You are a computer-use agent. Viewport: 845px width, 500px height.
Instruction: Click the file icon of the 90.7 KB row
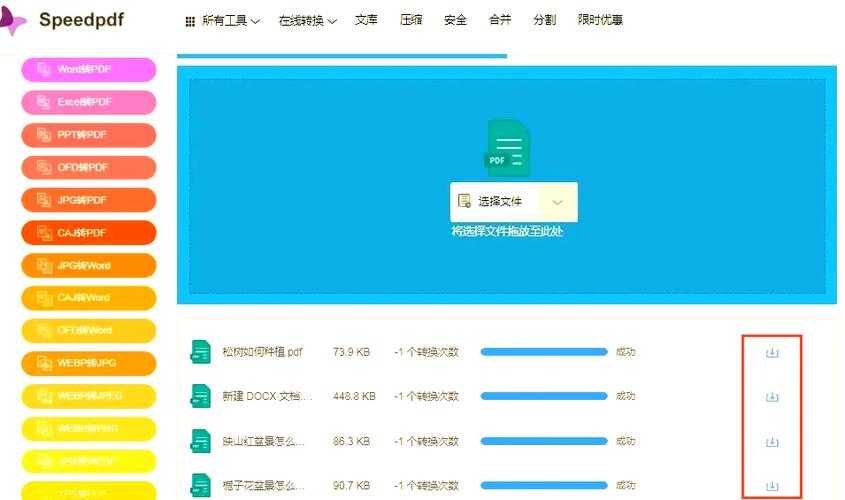[200, 485]
